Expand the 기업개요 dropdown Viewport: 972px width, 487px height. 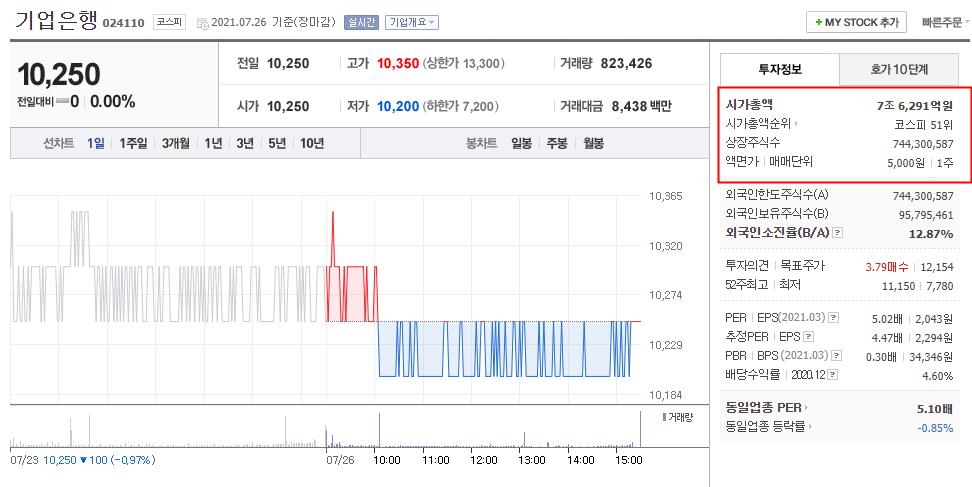412,22
